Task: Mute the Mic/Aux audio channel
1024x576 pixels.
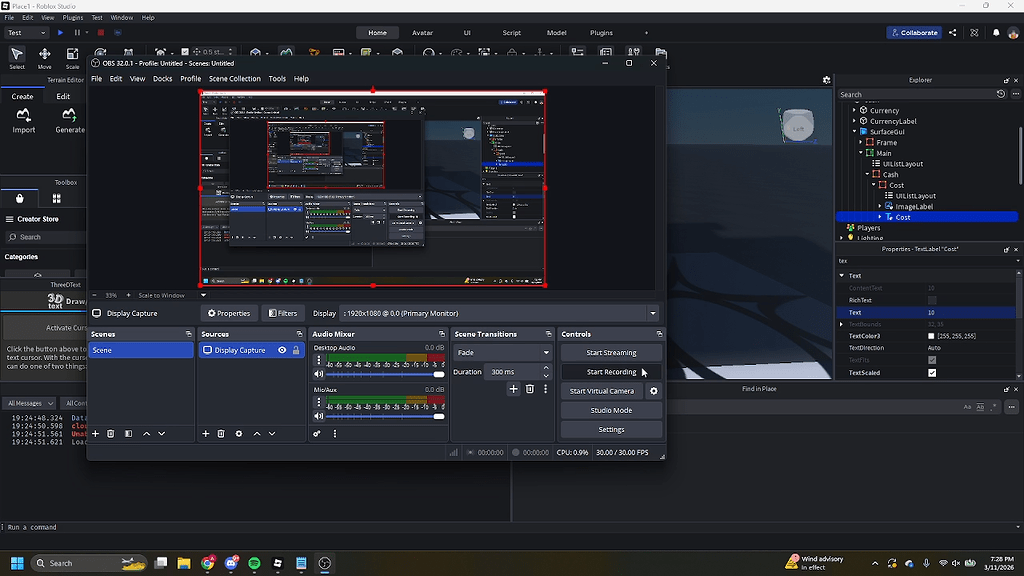Action: point(319,416)
